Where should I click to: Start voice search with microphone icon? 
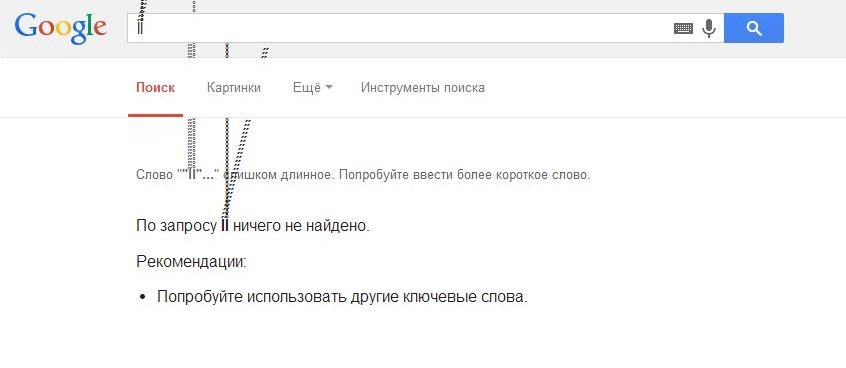click(x=708, y=28)
